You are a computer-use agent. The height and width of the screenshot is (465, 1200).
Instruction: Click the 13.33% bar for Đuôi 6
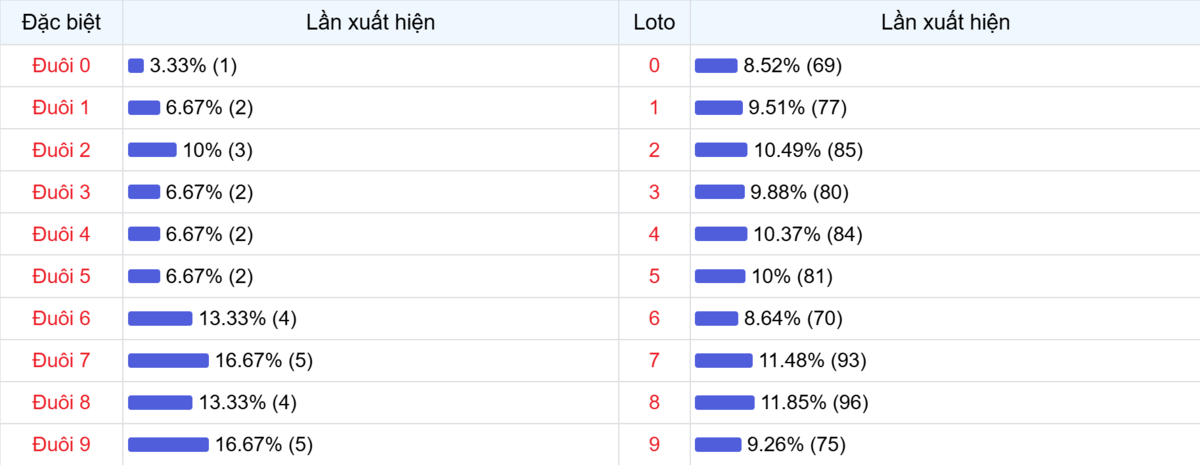coord(160,319)
